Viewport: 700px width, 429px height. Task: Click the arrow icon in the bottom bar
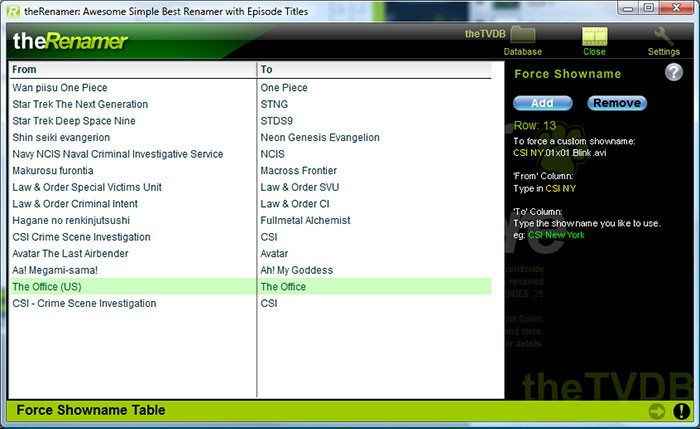pos(657,411)
